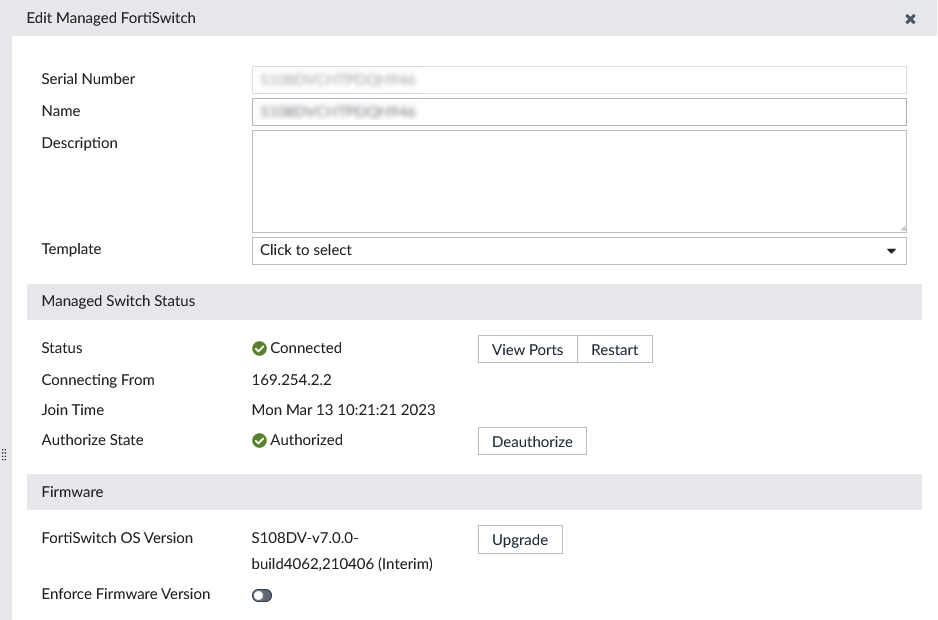
Task: Click the green Connected status check icon
Action: click(x=259, y=348)
